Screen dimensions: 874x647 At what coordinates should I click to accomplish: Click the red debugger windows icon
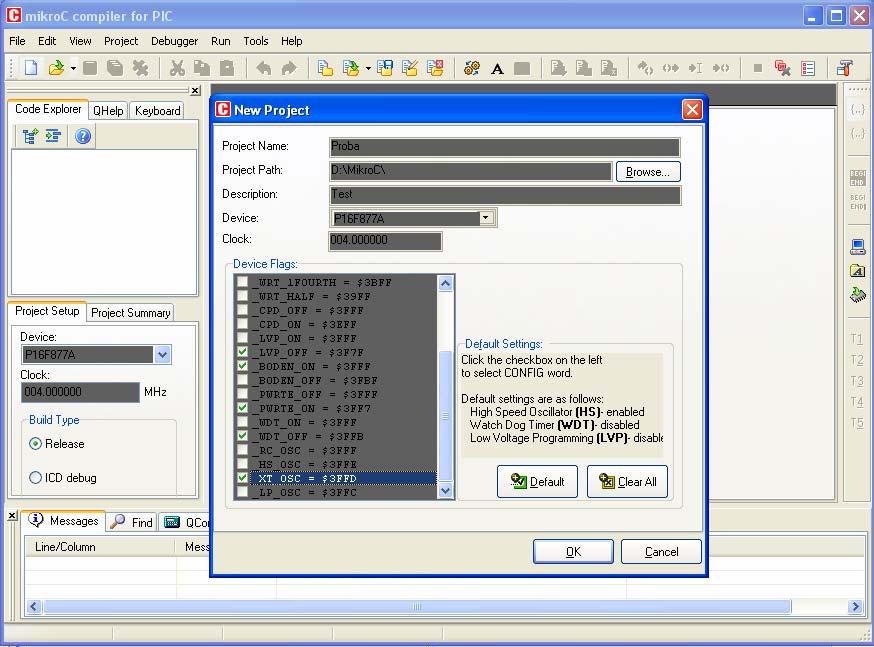point(783,68)
